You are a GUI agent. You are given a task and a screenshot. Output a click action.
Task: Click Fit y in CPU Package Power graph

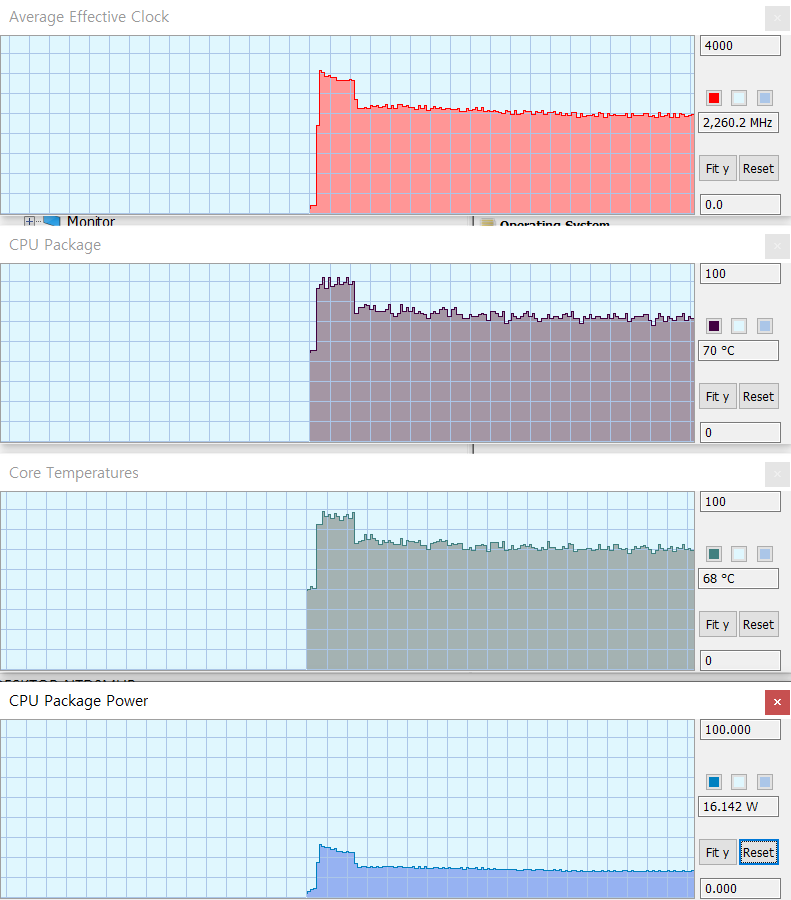pos(718,852)
